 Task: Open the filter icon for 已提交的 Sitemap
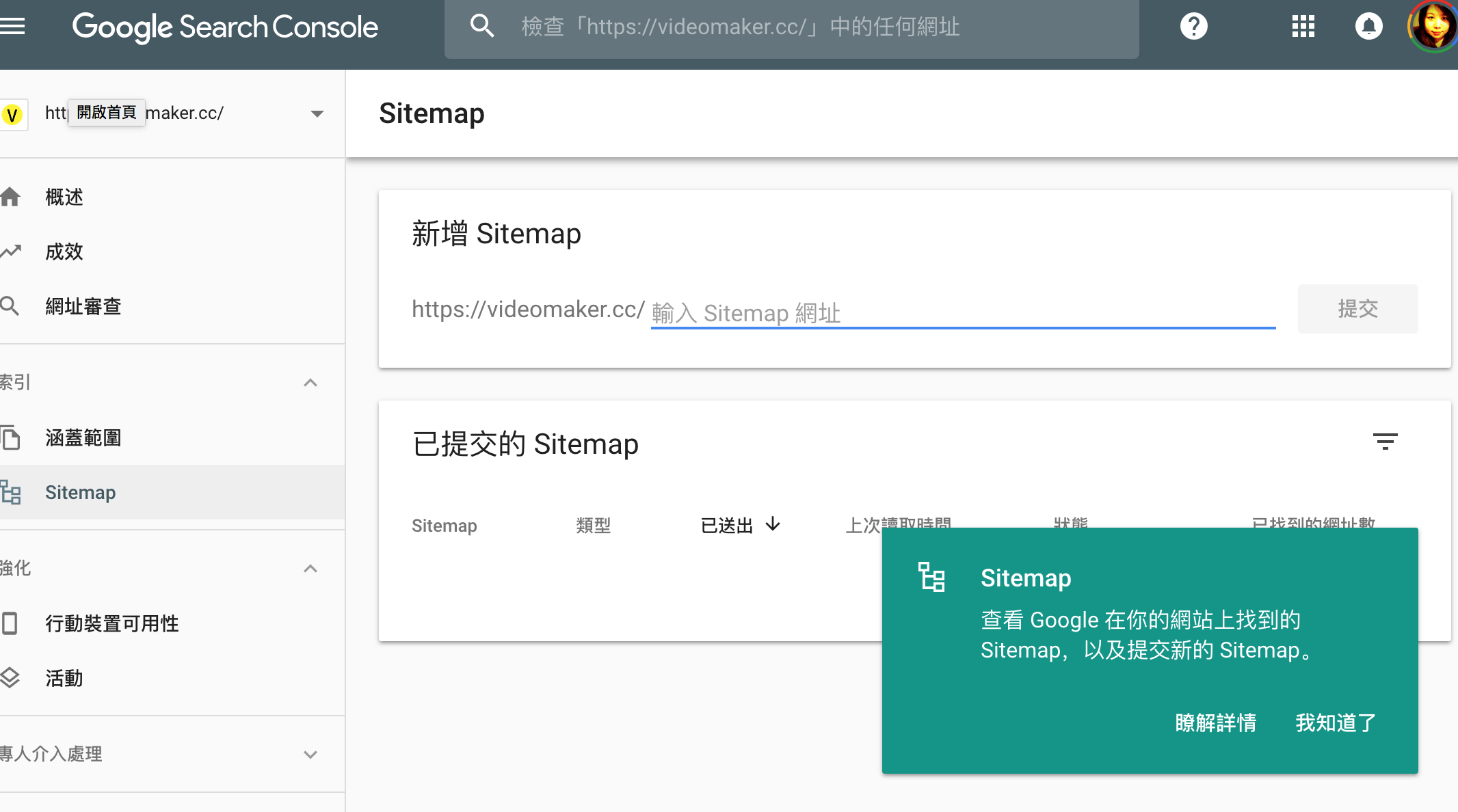[1386, 442]
